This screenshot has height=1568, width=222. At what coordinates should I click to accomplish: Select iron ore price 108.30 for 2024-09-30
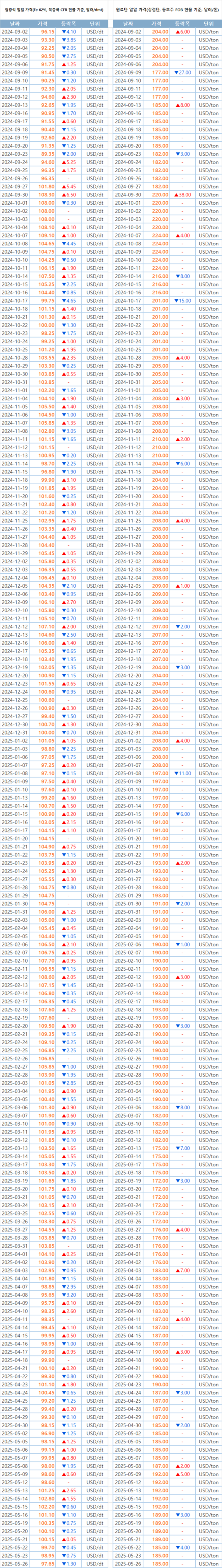[47, 195]
